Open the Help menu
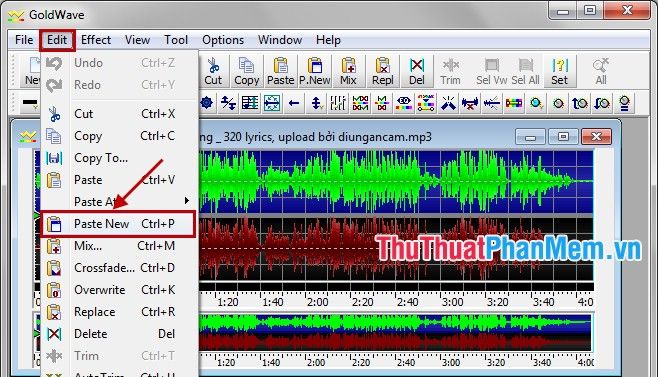This screenshot has width=658, height=377. click(x=328, y=40)
